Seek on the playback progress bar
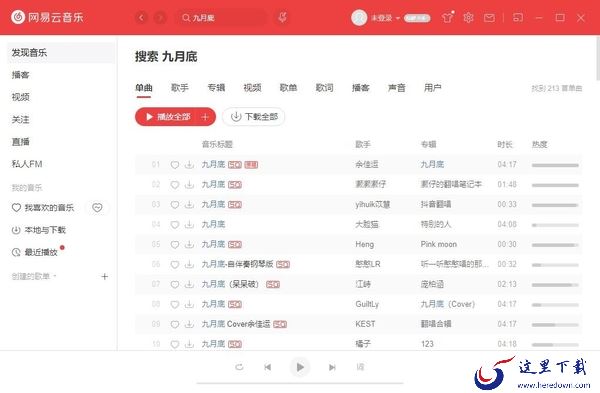The image size is (600, 393). coord(300,383)
